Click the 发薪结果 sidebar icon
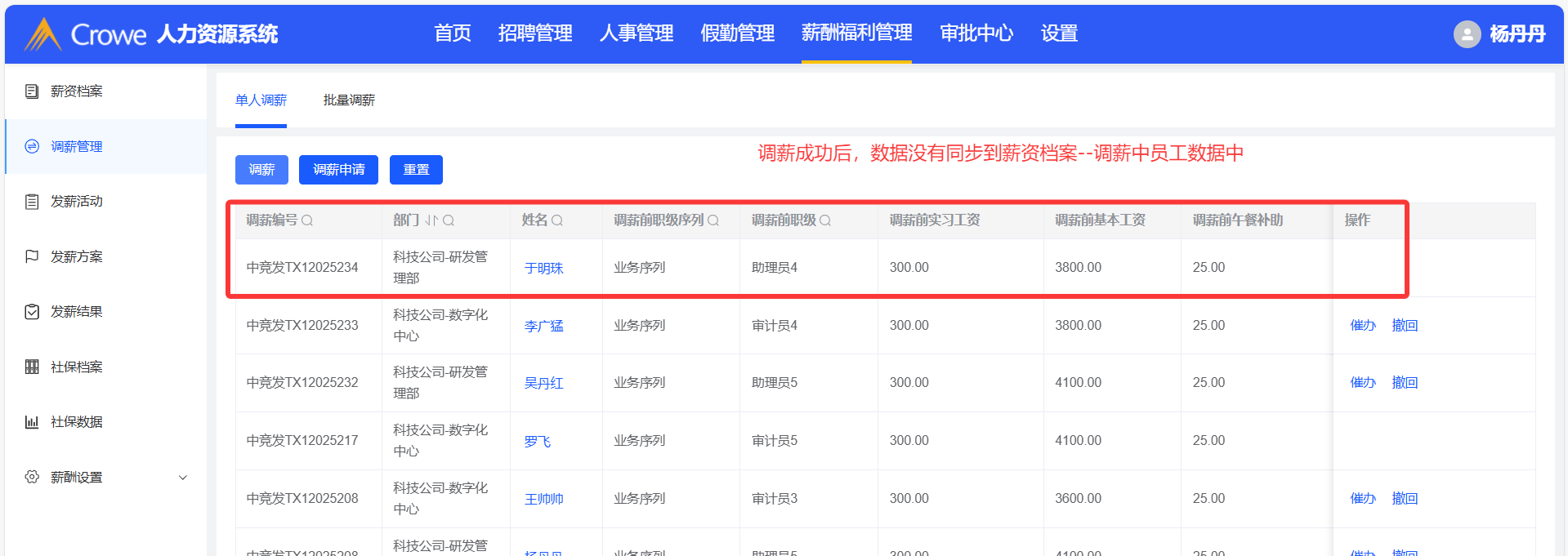Viewport: 1568px width, 556px height. point(32,312)
